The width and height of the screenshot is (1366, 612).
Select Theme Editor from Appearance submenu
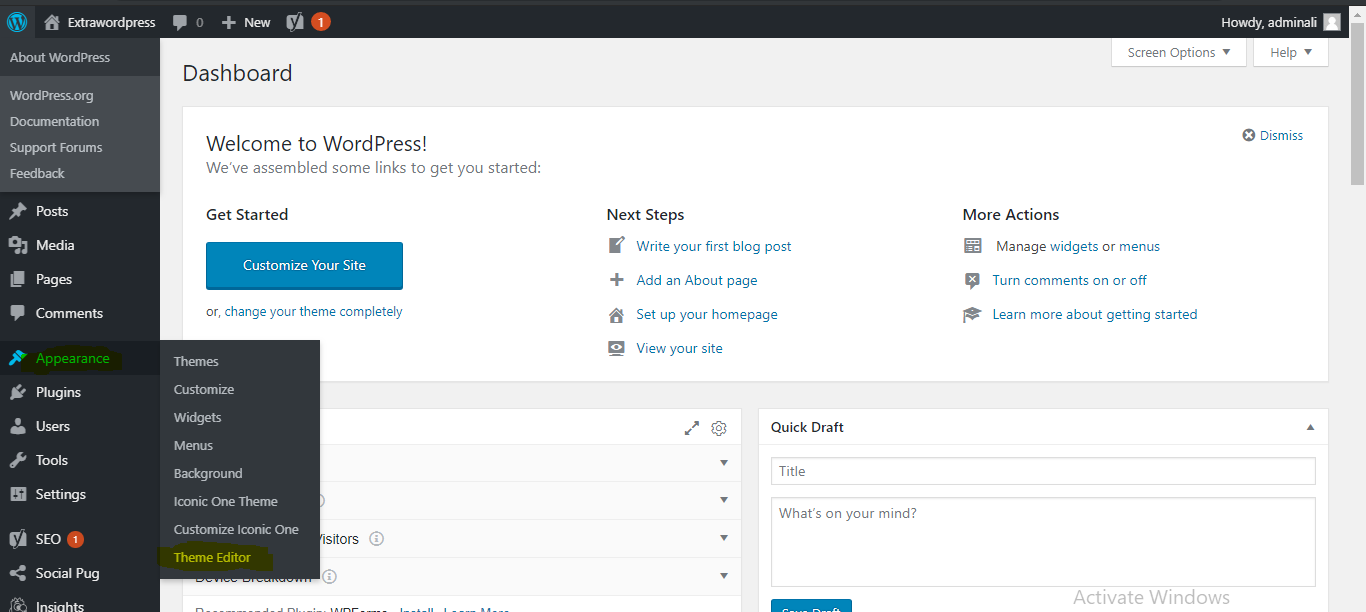212,557
